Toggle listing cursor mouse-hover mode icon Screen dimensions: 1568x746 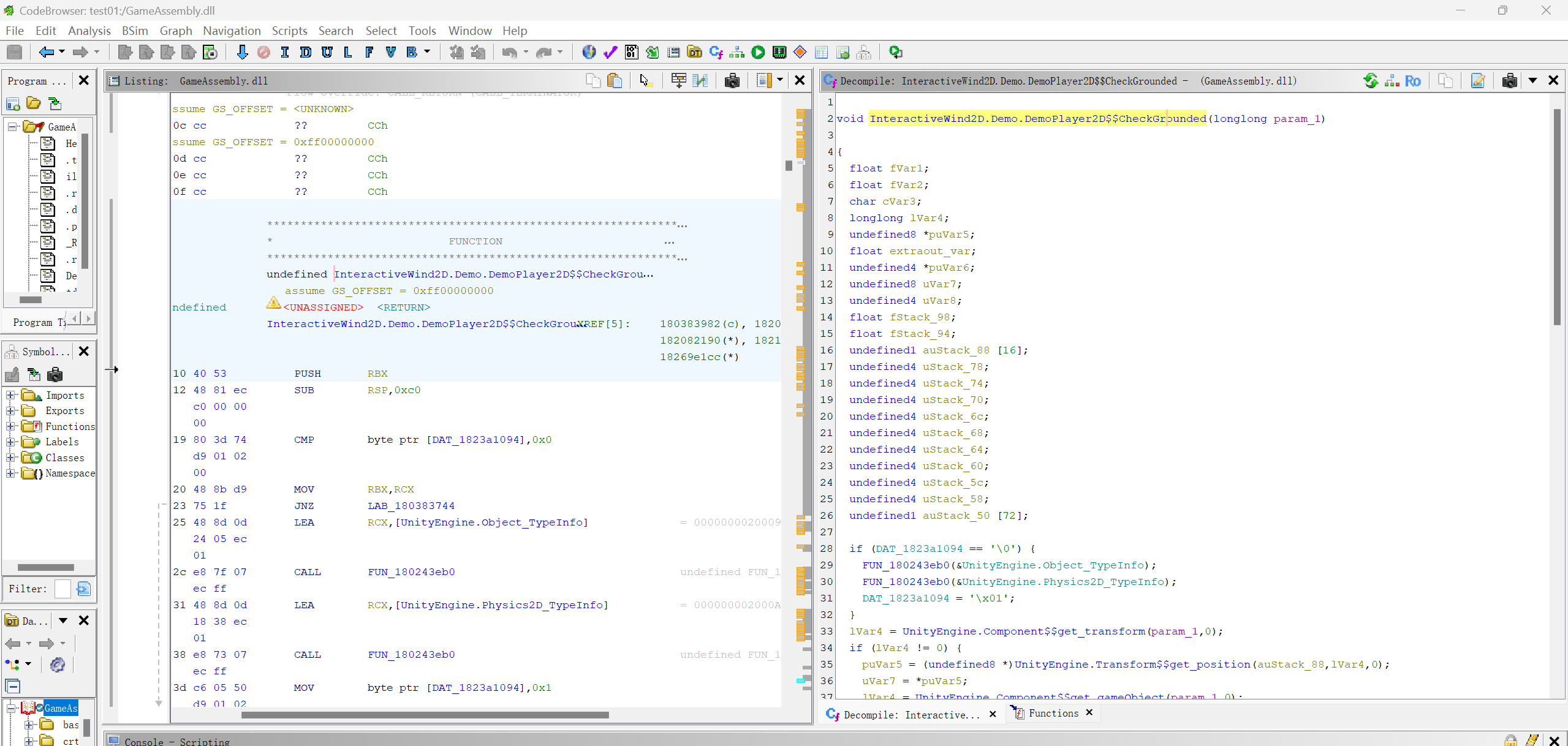coord(645,80)
